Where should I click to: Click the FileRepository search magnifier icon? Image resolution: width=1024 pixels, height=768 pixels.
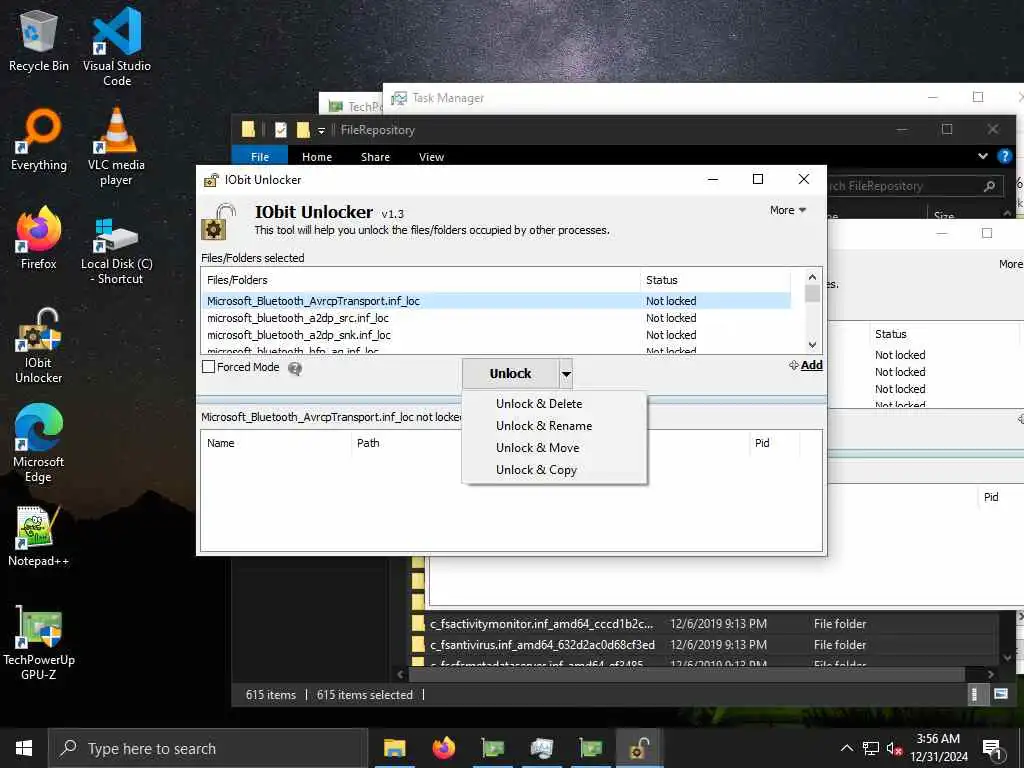(x=989, y=186)
